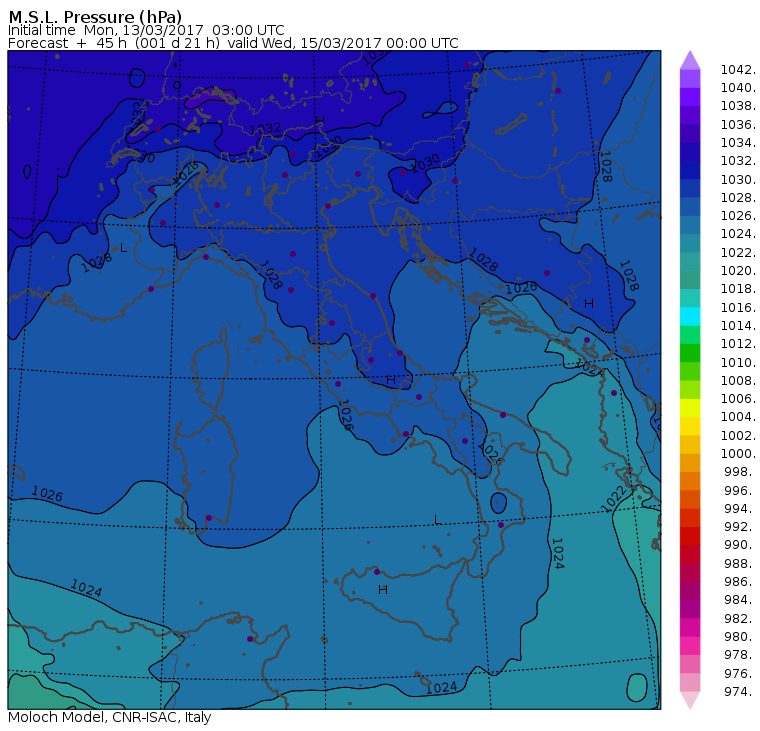Click the '1038.' legend label
760x731 pixels.
[738, 106]
